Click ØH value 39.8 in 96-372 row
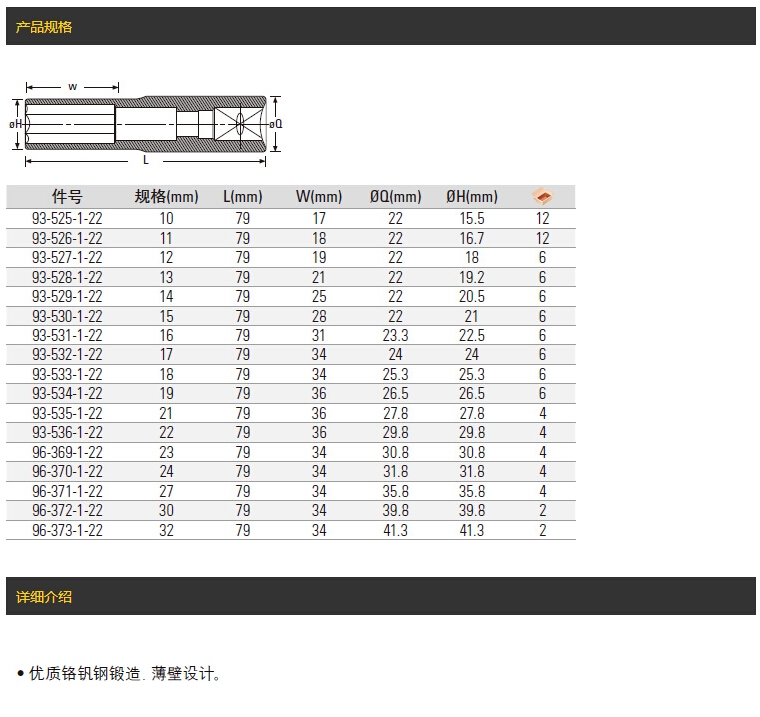This screenshot has width=760, height=717. tap(472, 510)
